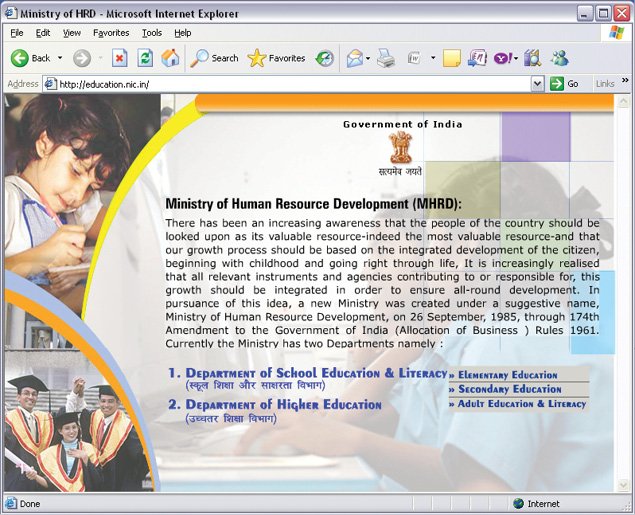The width and height of the screenshot is (635, 515).
Task: Expand the Back button history dropdown arrow
Action: [x=60, y=58]
